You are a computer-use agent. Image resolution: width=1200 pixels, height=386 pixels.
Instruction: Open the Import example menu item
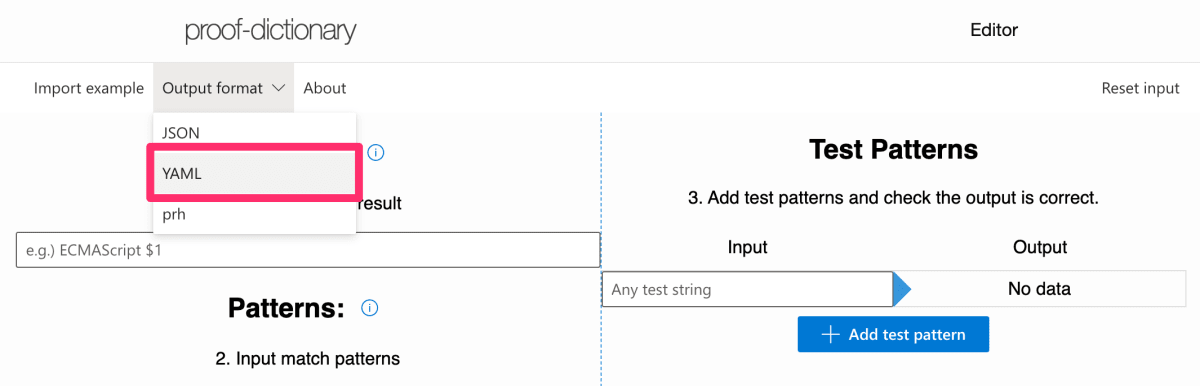[x=89, y=88]
